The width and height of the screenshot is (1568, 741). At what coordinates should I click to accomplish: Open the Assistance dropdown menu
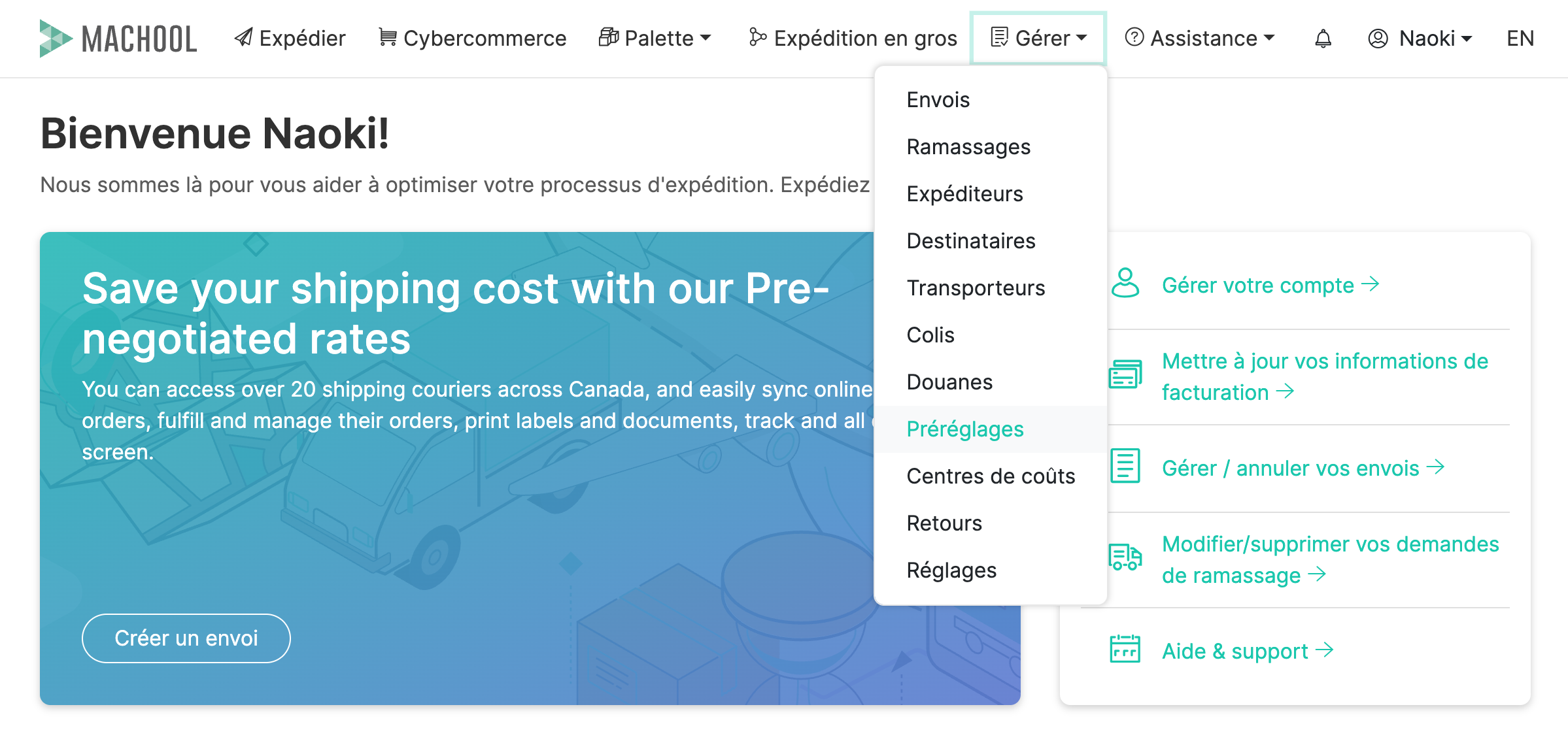tap(1200, 39)
